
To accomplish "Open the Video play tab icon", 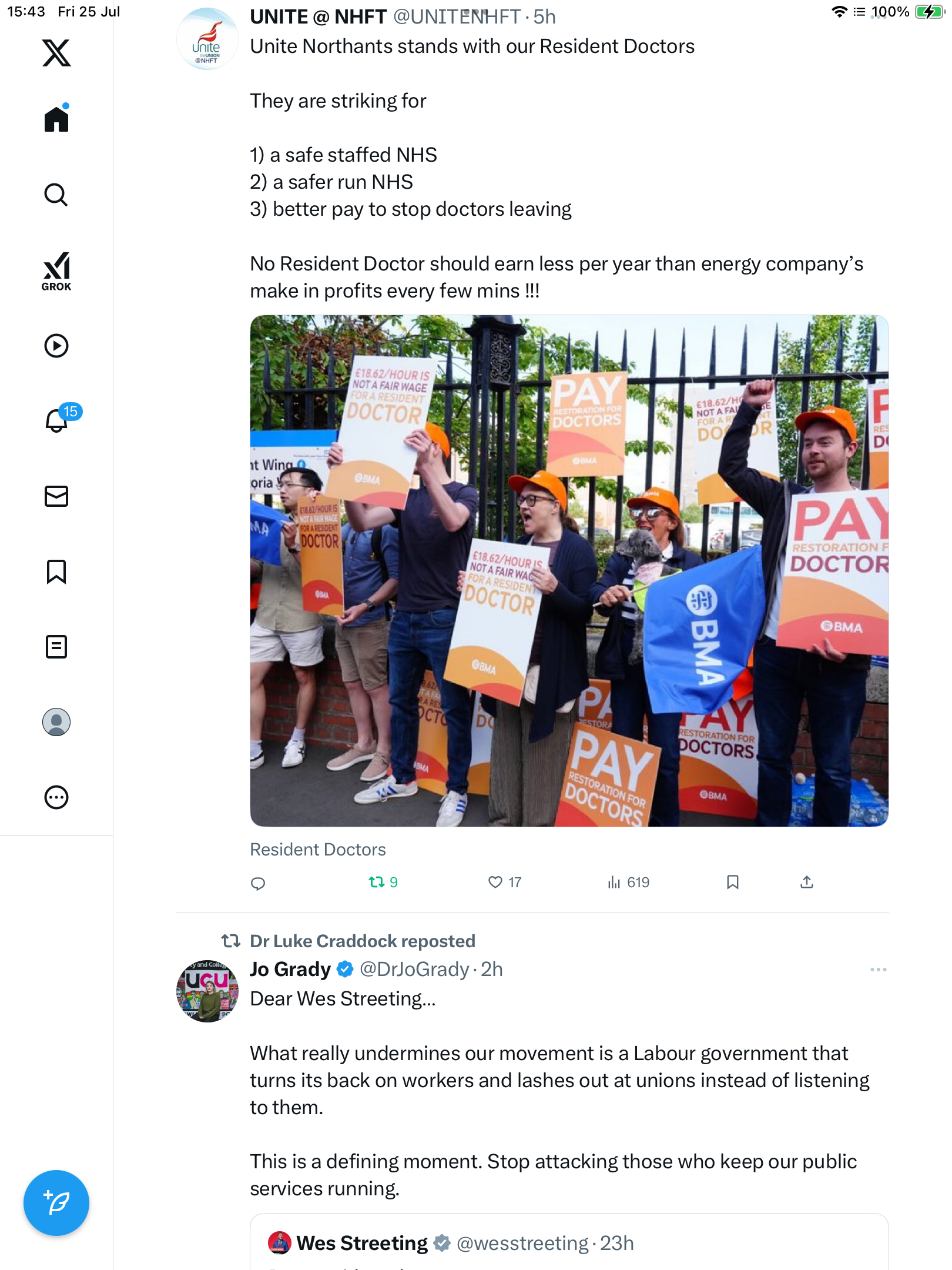I will click(56, 346).
